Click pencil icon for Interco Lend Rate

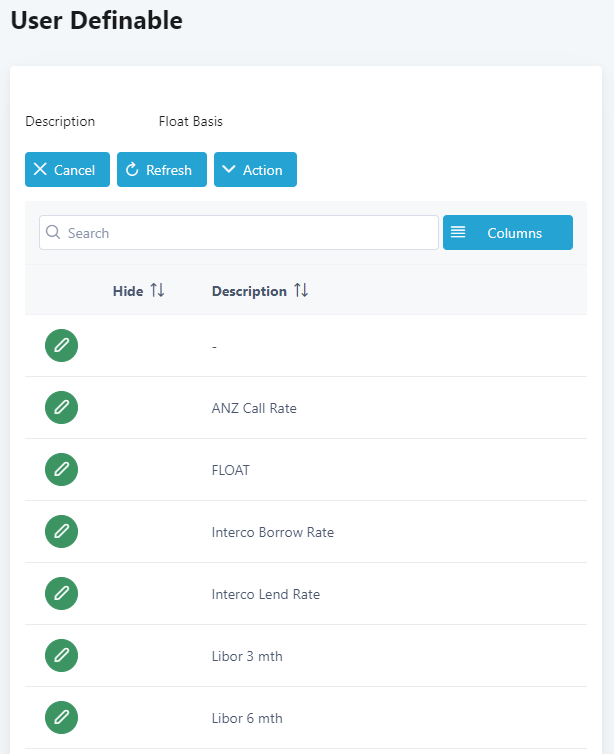point(61,594)
